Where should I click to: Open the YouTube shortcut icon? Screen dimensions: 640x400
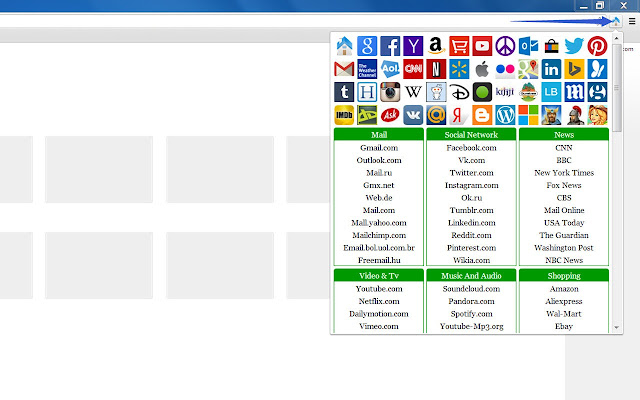482,46
